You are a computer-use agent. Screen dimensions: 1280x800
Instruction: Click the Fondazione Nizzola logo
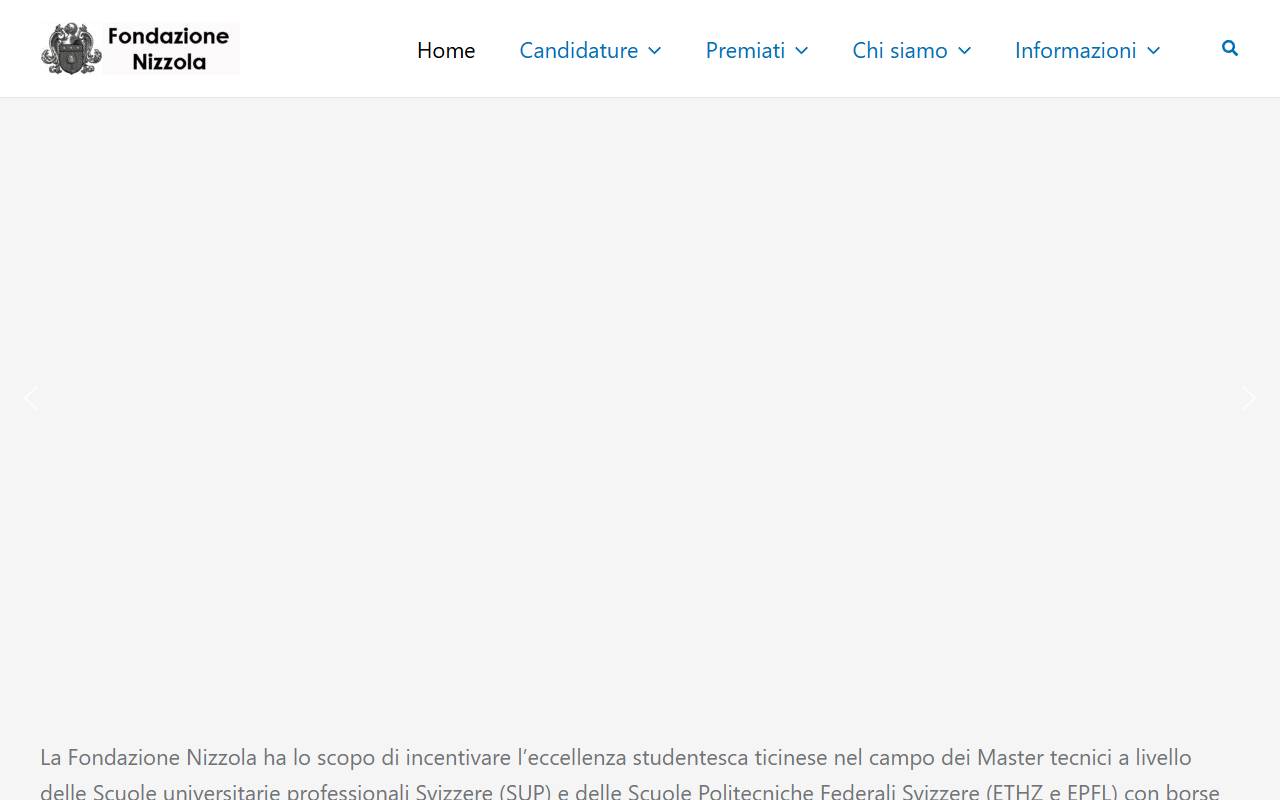pyautogui.click(x=140, y=48)
